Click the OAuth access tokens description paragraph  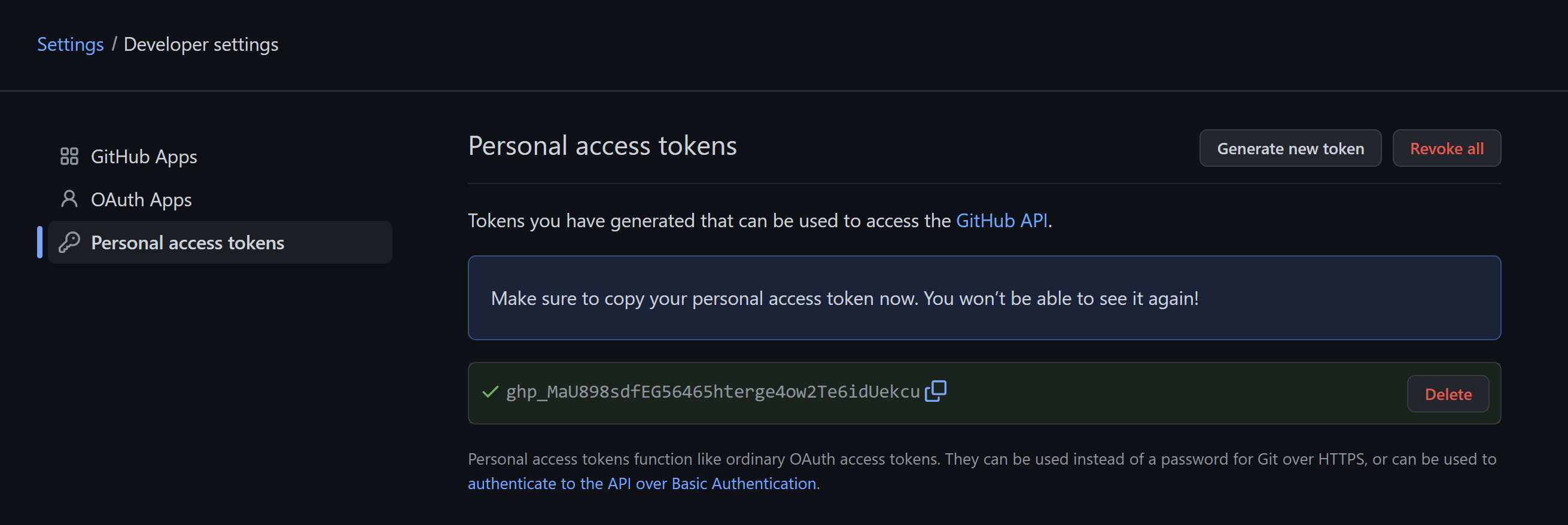pos(981,459)
